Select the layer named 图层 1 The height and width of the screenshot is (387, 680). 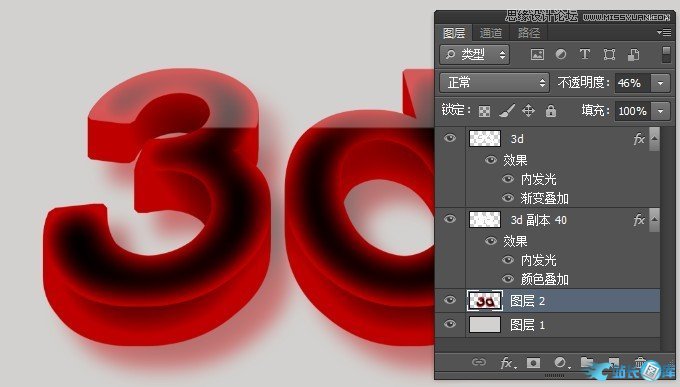tap(527, 325)
